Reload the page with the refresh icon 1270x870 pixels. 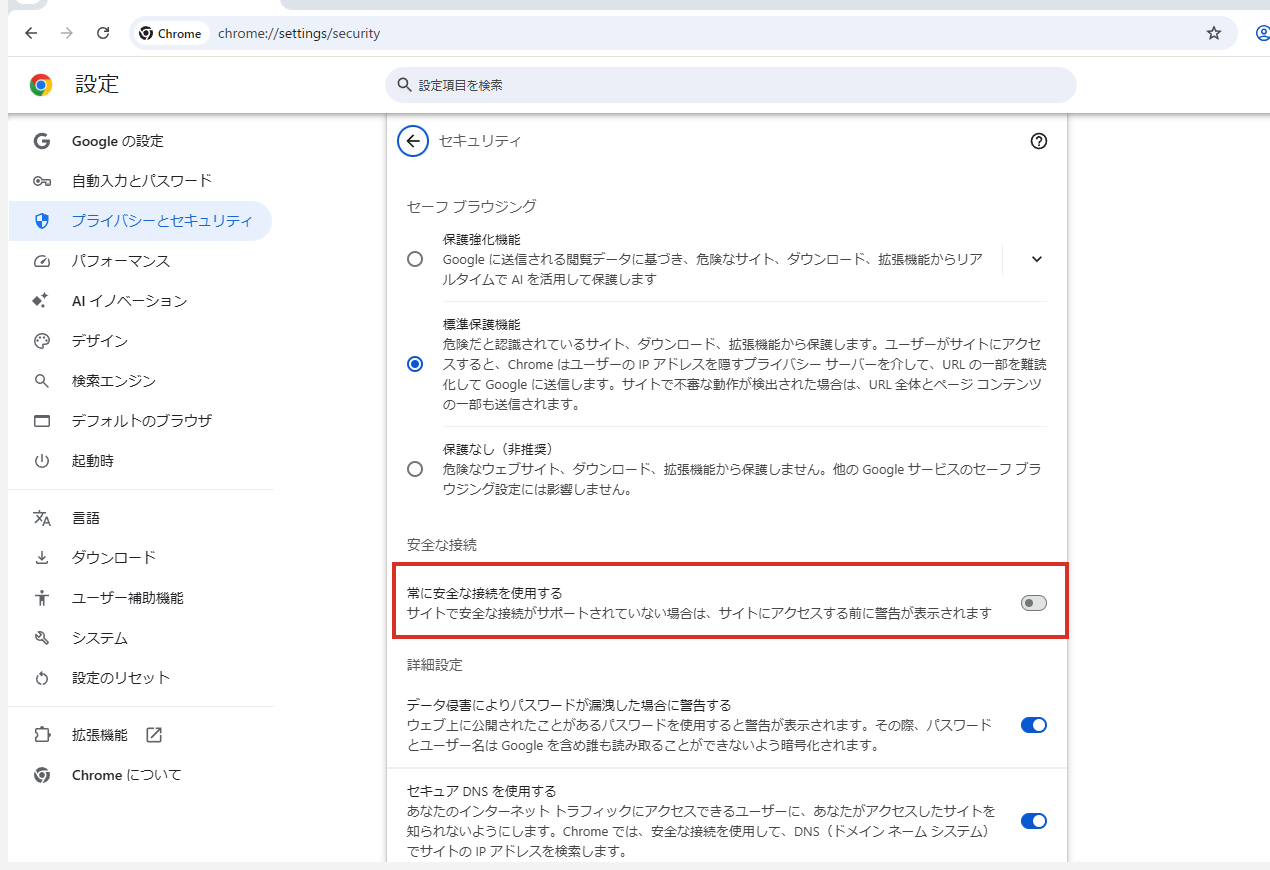pyautogui.click(x=103, y=33)
